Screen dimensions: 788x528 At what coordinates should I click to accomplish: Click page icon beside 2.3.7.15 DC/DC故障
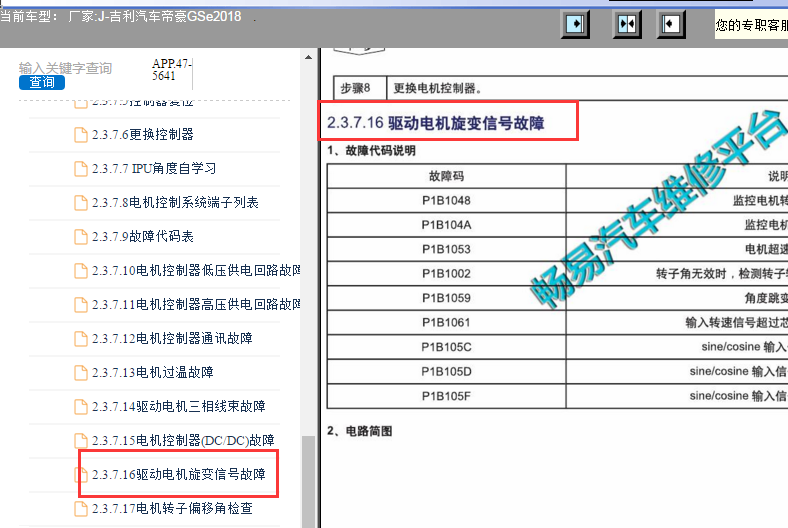click(x=81, y=441)
